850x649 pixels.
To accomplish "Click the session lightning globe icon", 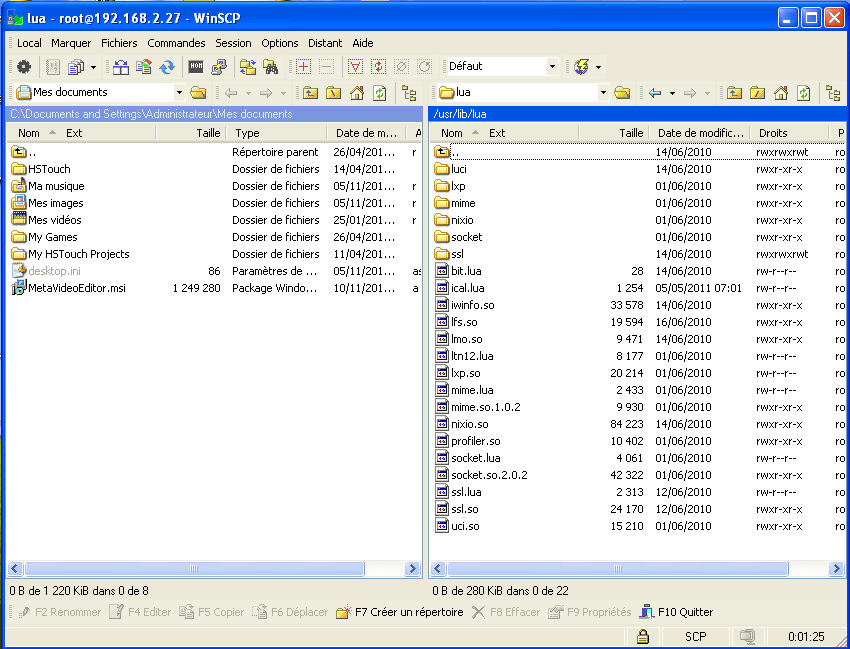I will pyautogui.click(x=582, y=67).
